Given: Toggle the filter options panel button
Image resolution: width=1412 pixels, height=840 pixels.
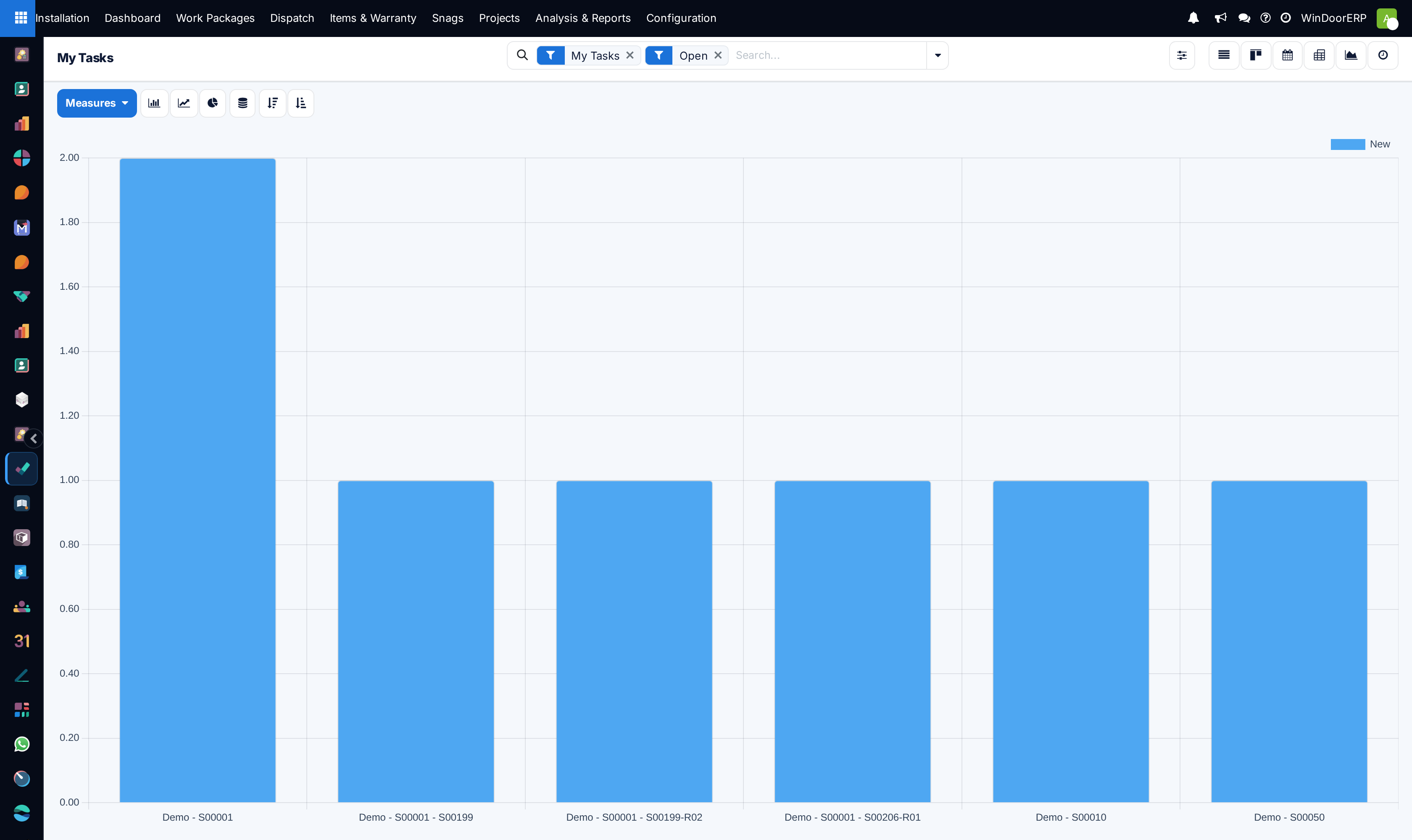Looking at the screenshot, I should click(1181, 55).
